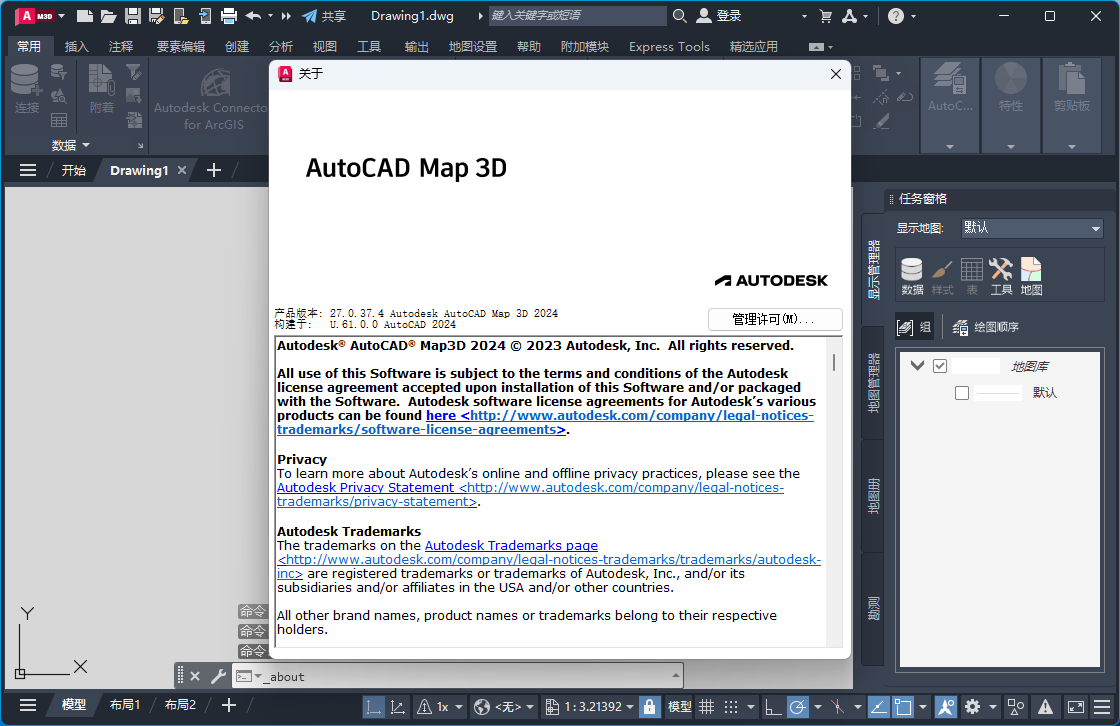
Task: Click the keyword search input field
Action: pos(577,16)
